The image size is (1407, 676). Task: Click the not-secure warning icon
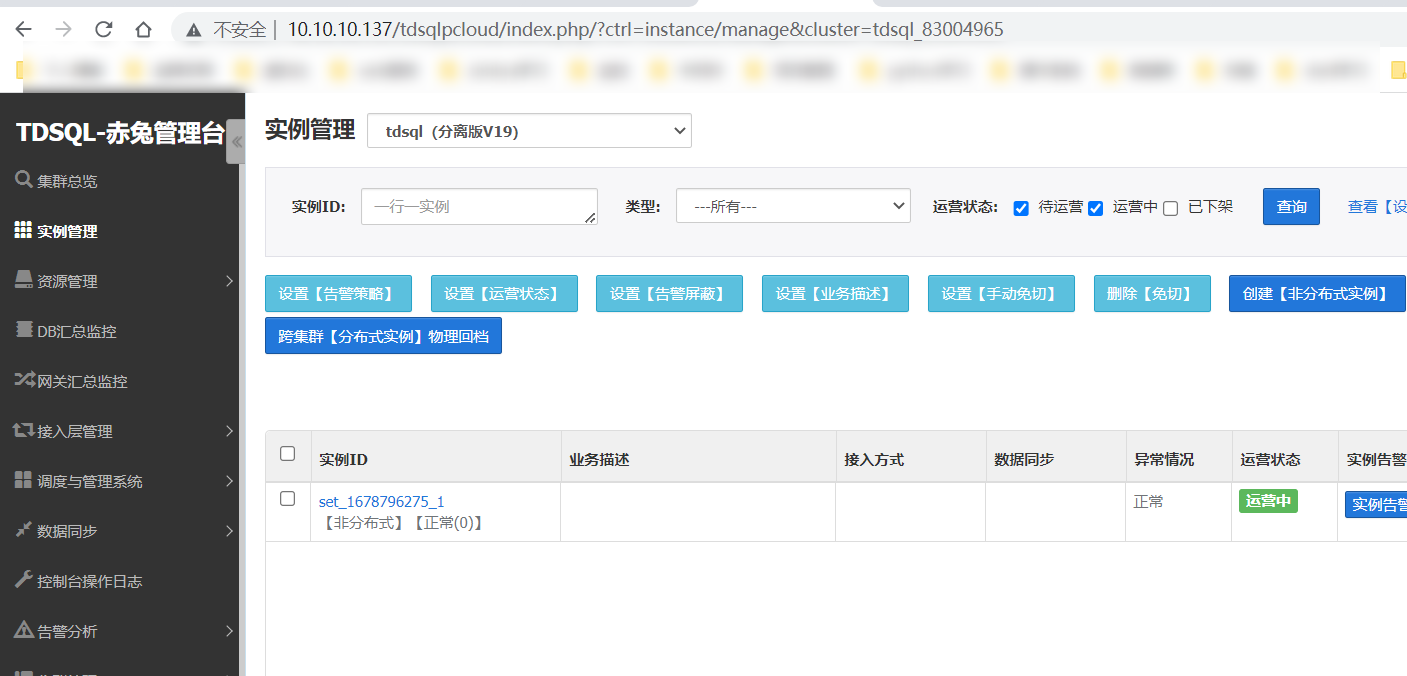pyautogui.click(x=193, y=30)
